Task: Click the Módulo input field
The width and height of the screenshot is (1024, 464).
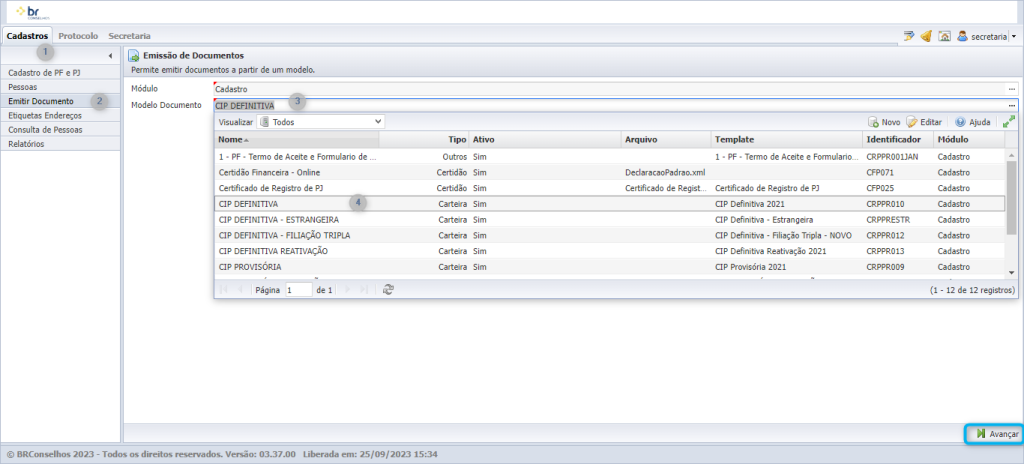Action: coord(609,89)
